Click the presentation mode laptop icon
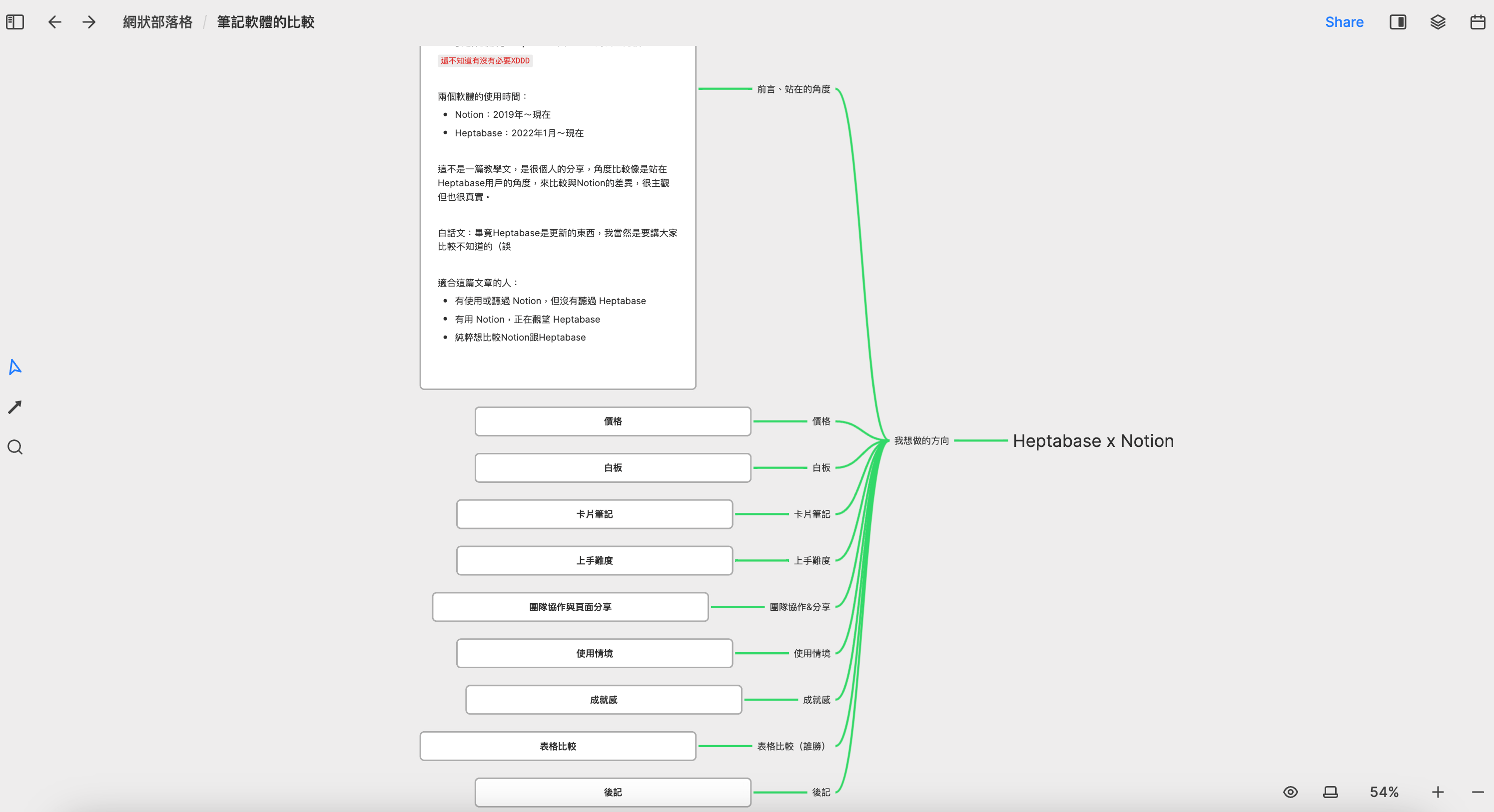 [1331, 792]
